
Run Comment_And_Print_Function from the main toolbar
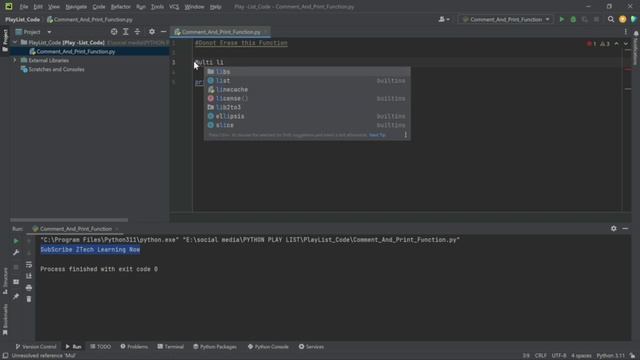[562, 19]
